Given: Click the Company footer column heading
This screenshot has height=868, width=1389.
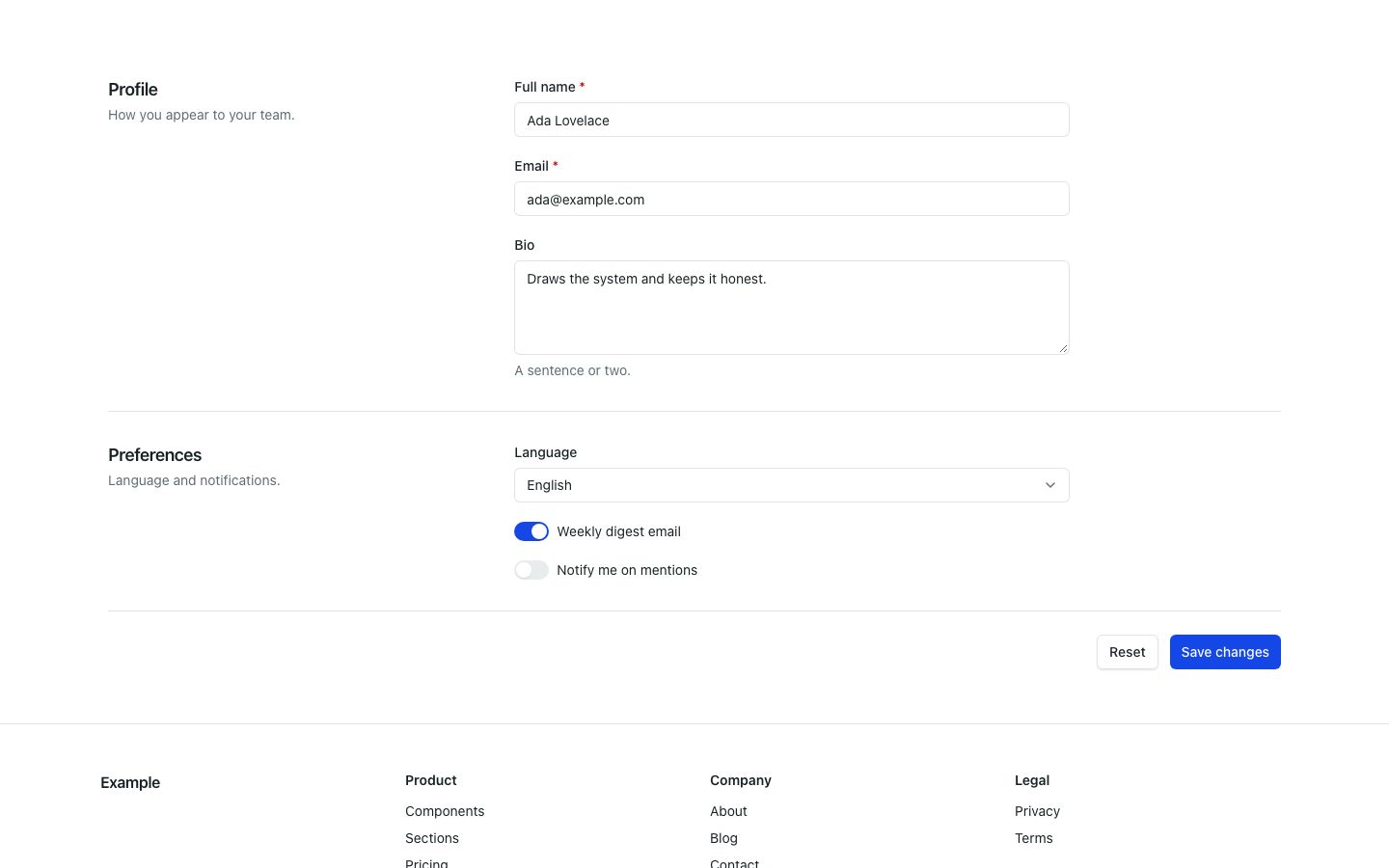Looking at the screenshot, I should 741,780.
